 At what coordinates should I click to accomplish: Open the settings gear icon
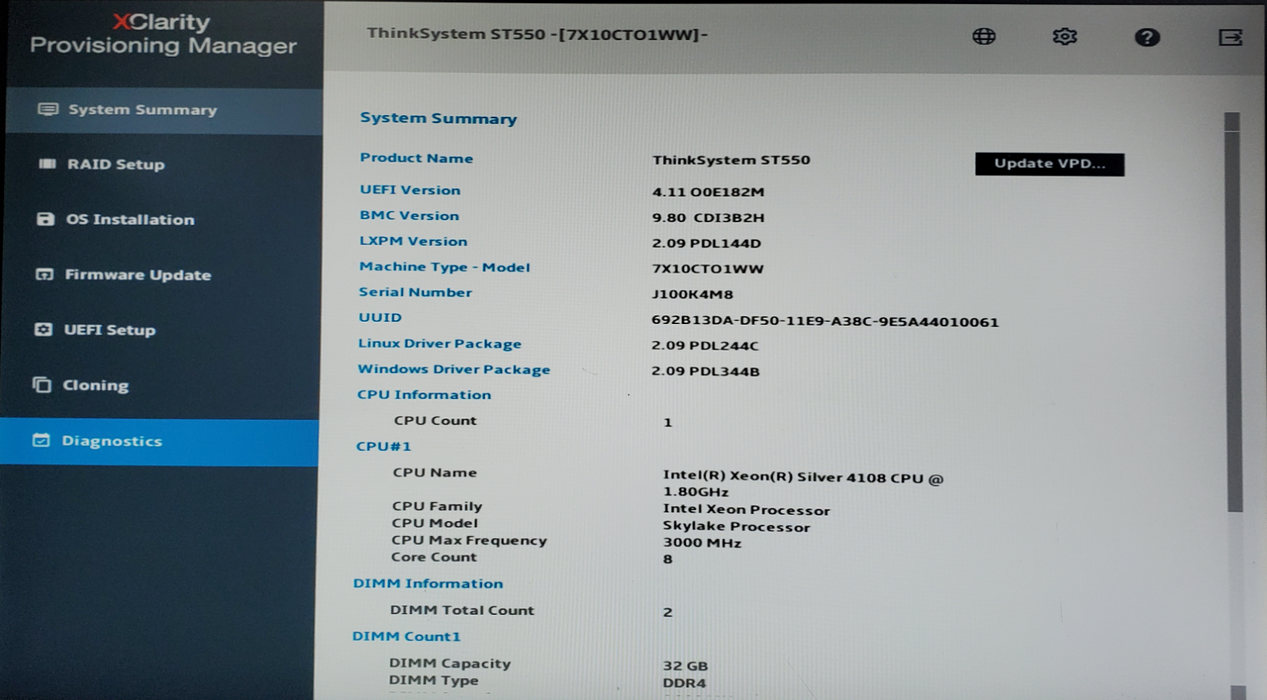[x=1064, y=36]
